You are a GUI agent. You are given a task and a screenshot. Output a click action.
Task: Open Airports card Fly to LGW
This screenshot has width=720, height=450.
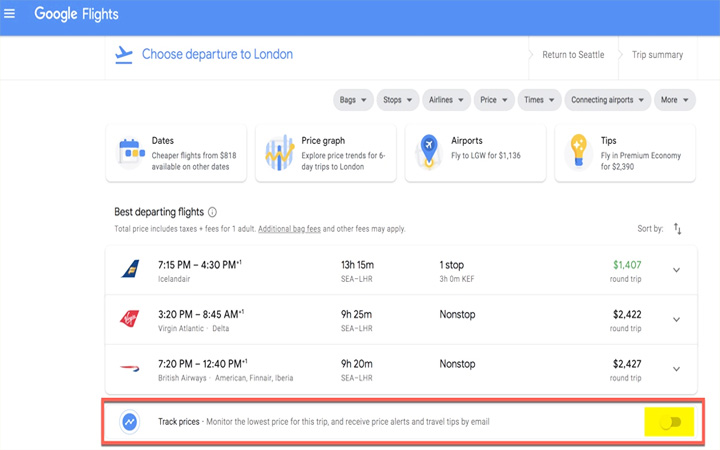coord(475,153)
